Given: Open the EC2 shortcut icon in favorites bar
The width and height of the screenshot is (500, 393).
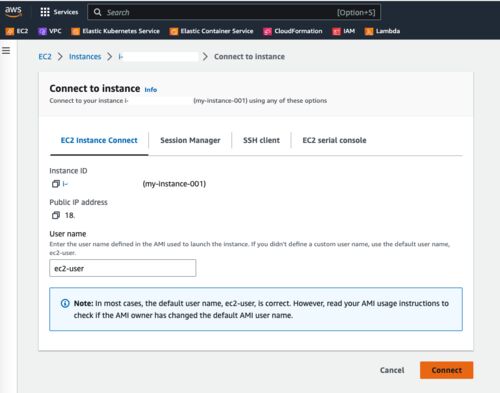Looking at the screenshot, I should (10, 31).
